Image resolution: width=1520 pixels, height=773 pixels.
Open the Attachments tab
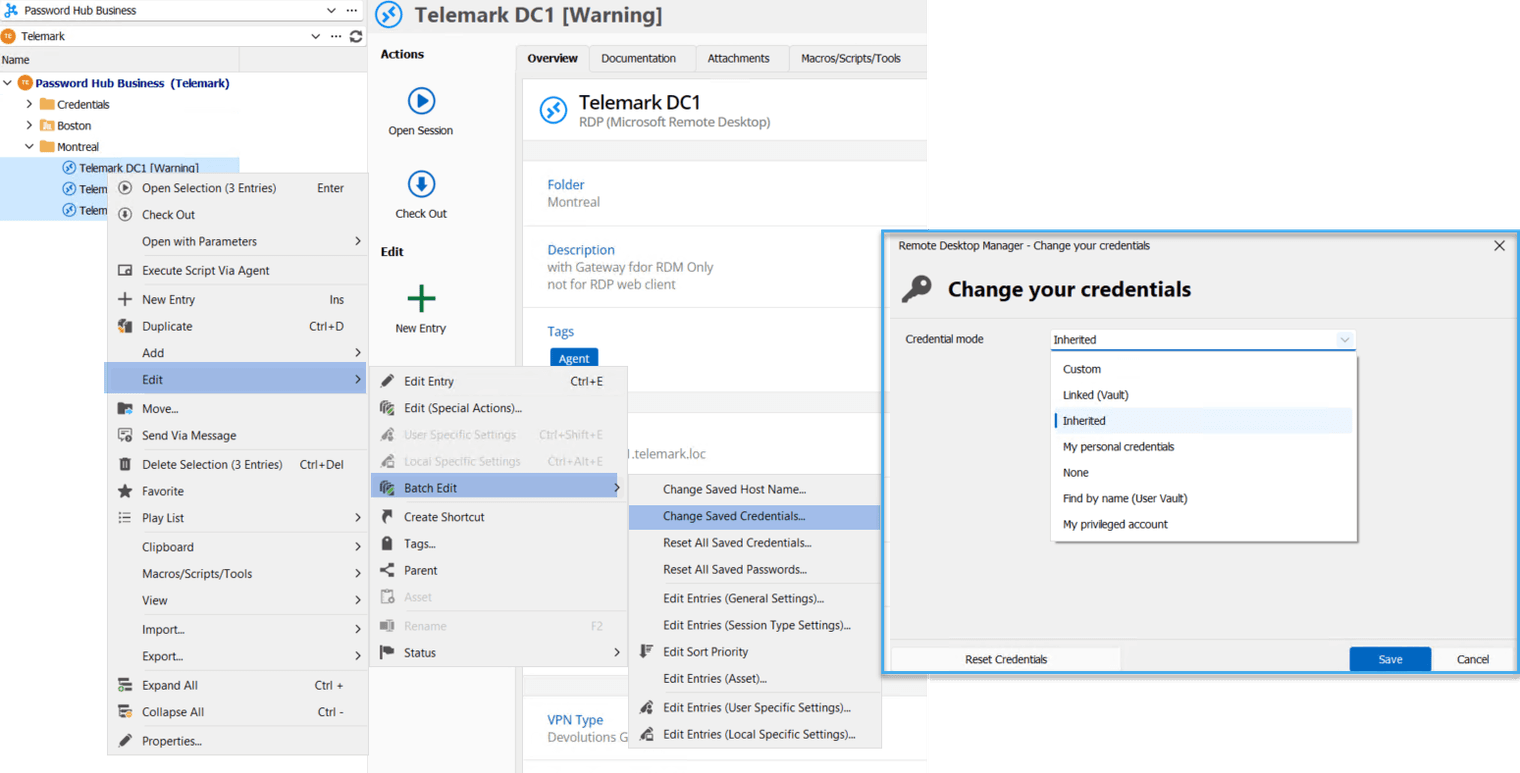(738, 58)
